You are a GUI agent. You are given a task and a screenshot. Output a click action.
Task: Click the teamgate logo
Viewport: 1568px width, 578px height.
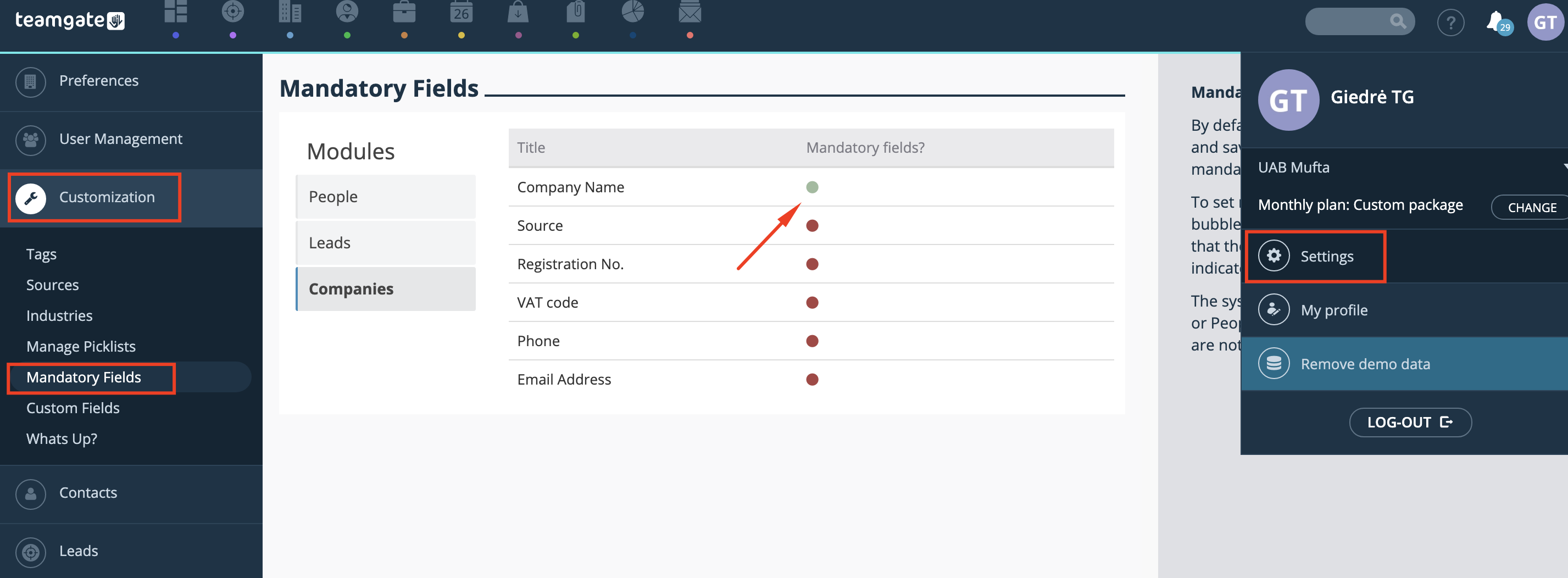[x=69, y=21]
